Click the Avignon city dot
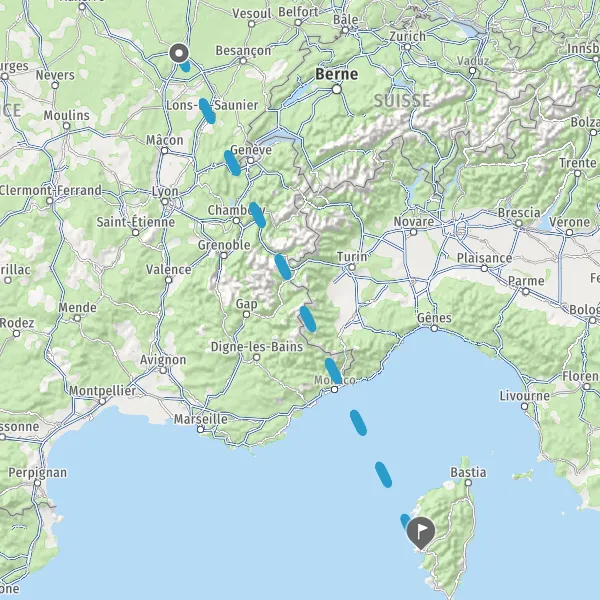Image resolution: width=600 pixels, height=600 pixels. tap(163, 370)
